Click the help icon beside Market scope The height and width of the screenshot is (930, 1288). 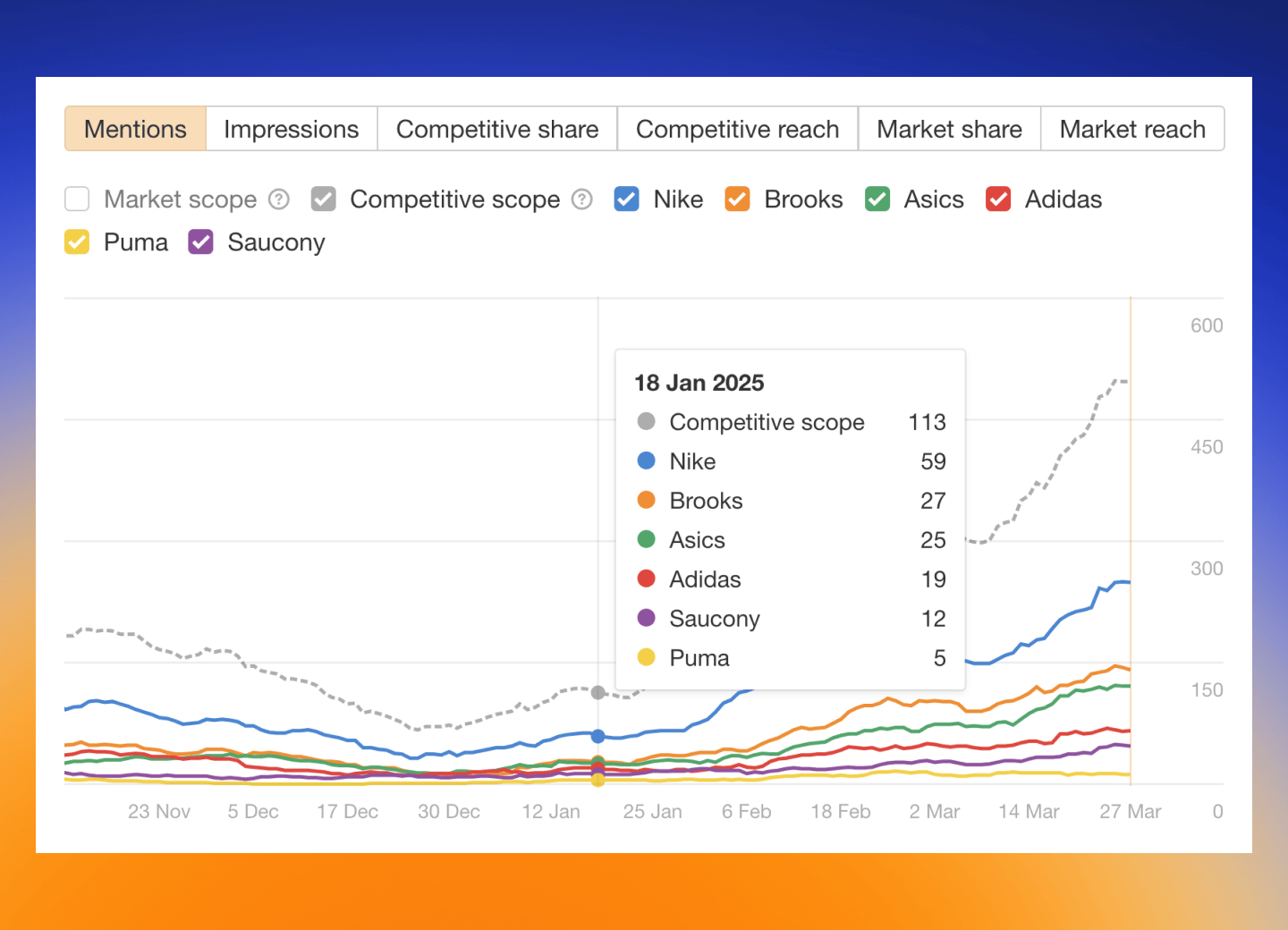coord(278,199)
